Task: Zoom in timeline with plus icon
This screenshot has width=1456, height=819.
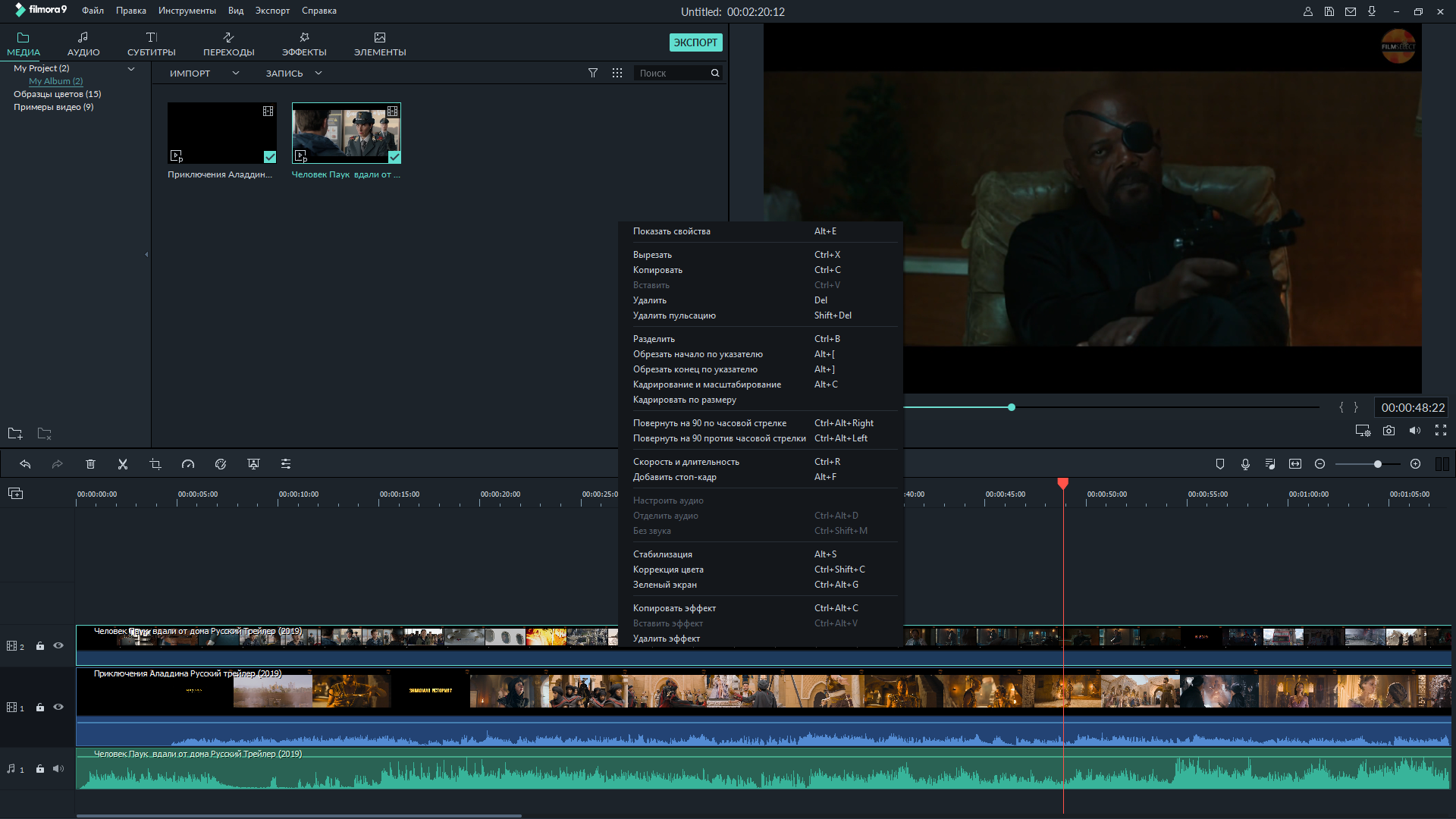Action: click(x=1415, y=464)
